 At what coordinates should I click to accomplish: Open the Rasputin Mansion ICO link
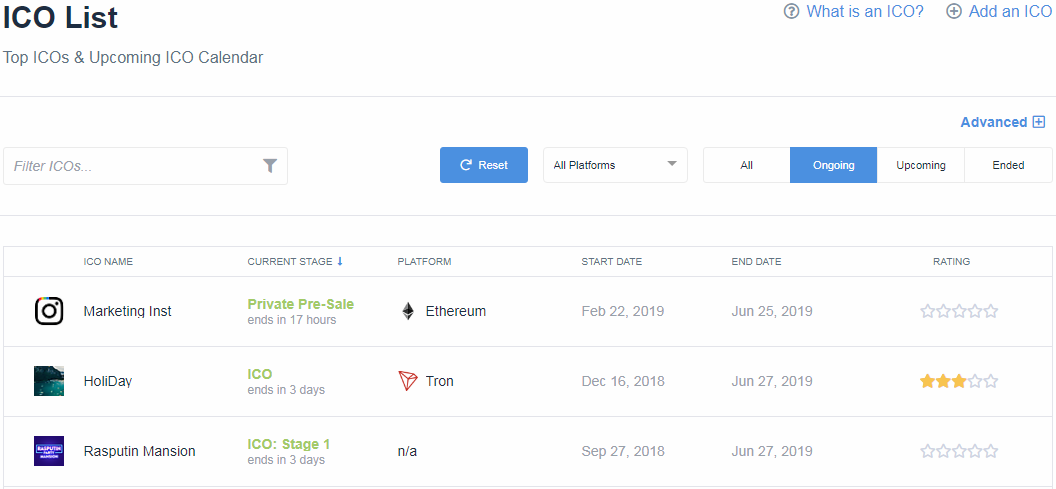click(139, 451)
